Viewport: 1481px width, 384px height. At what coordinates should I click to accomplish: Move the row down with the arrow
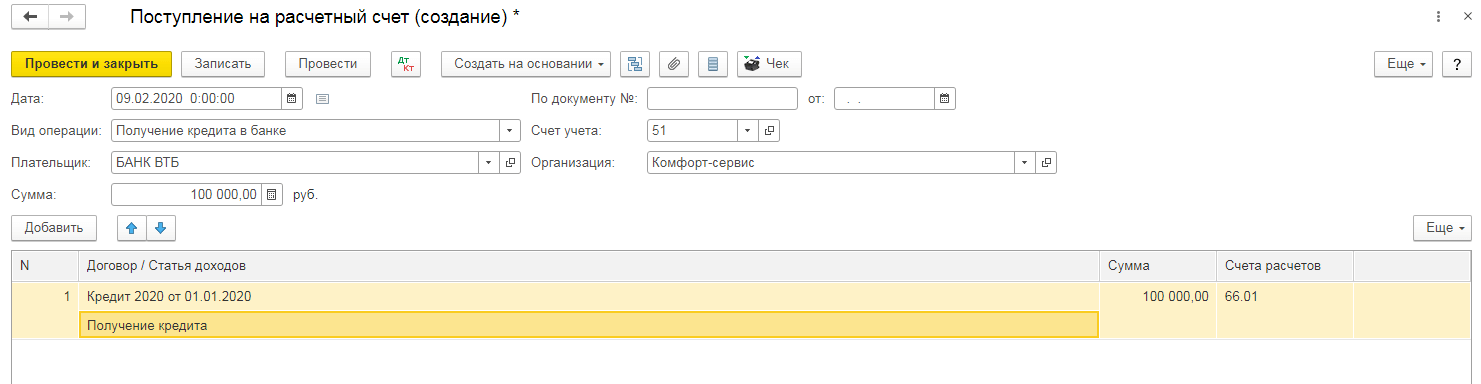tap(161, 228)
